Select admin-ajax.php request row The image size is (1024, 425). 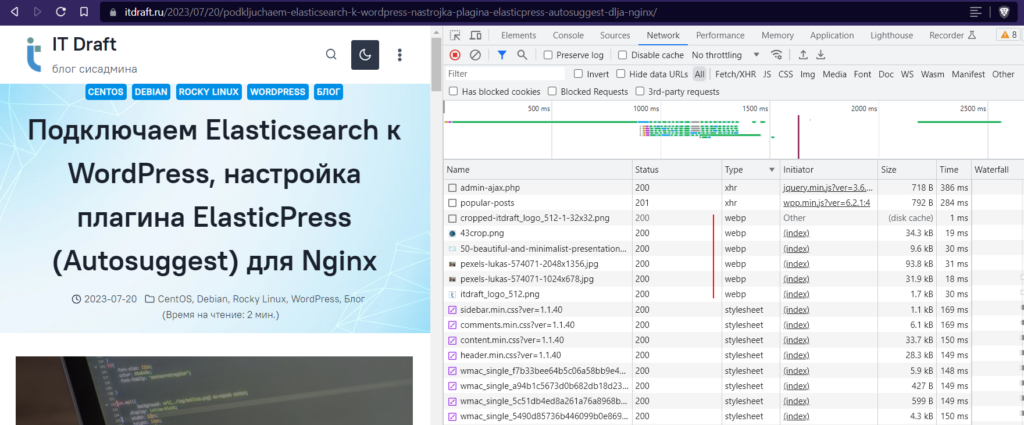pyautogui.click(x=733, y=187)
